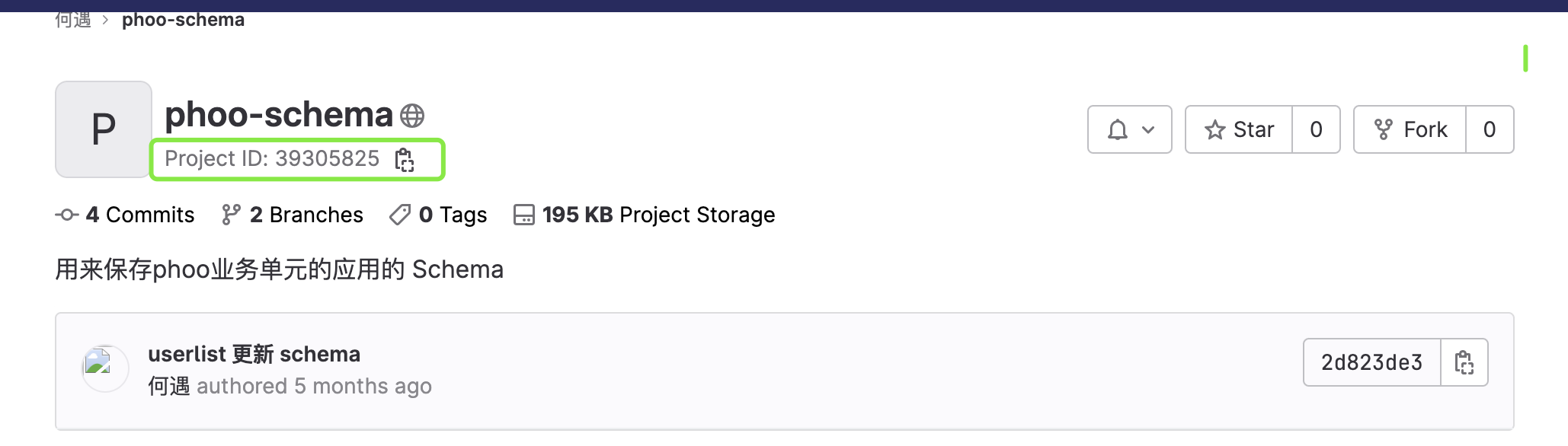Copy the project ID to clipboard
This screenshot has width=1568, height=446.
[x=404, y=160]
